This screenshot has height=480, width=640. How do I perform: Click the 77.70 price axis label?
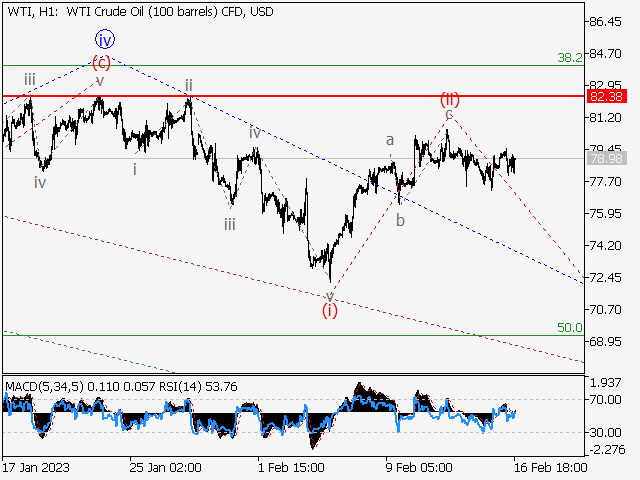606,182
